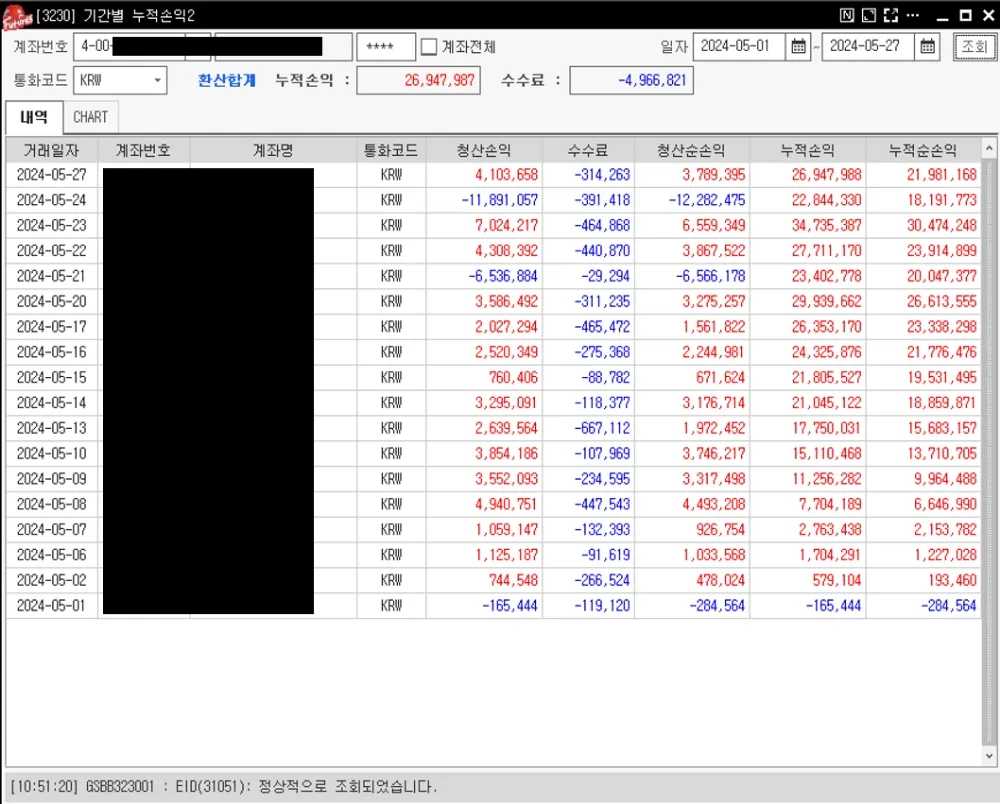This screenshot has height=804, width=1000.
Task: Click the detach window icon
Action: 869,15
